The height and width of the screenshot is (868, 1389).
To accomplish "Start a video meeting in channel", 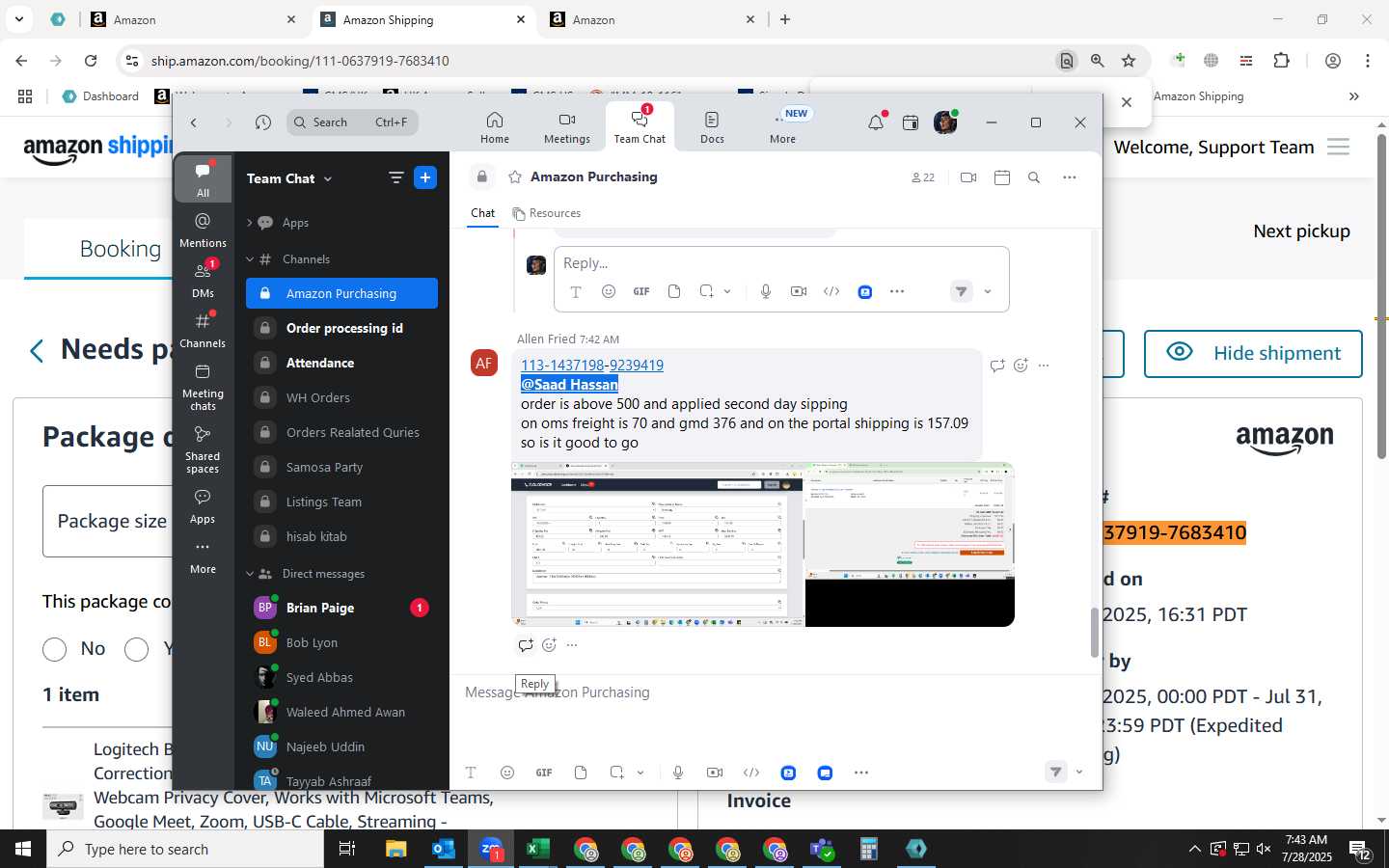I will coord(968,177).
